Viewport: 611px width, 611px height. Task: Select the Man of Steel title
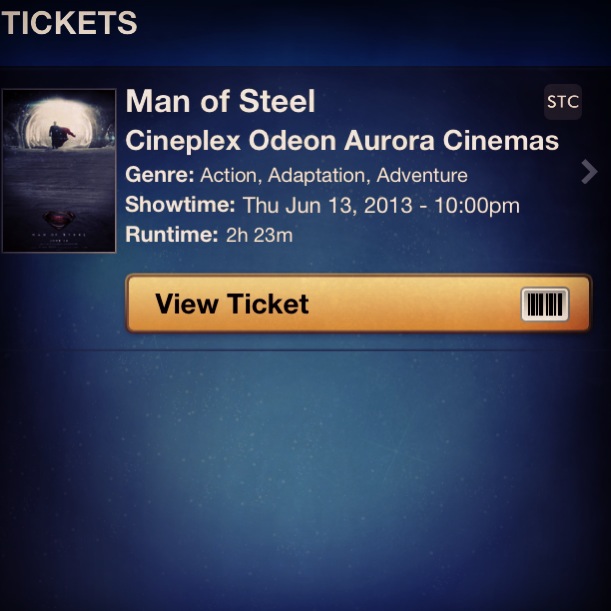[220, 101]
